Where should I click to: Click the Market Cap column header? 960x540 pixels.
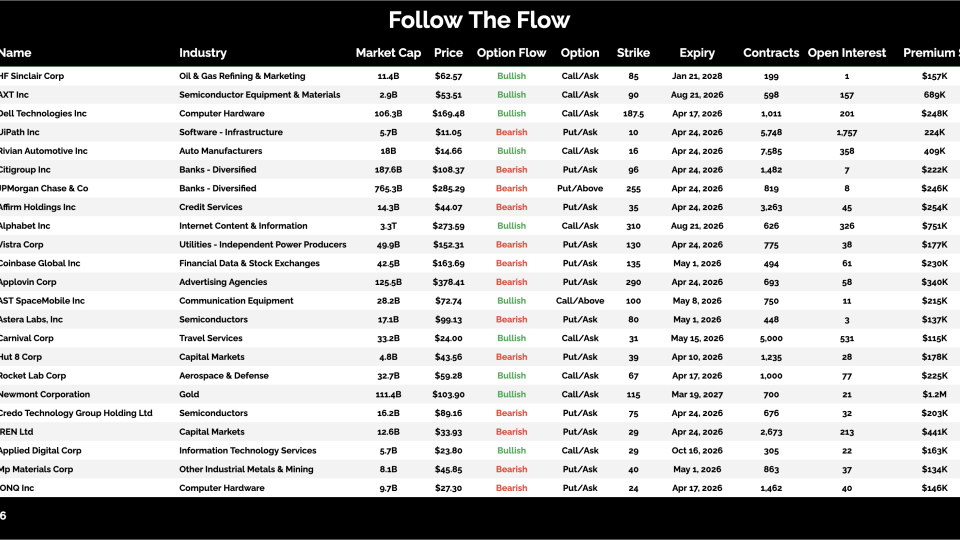pos(389,53)
